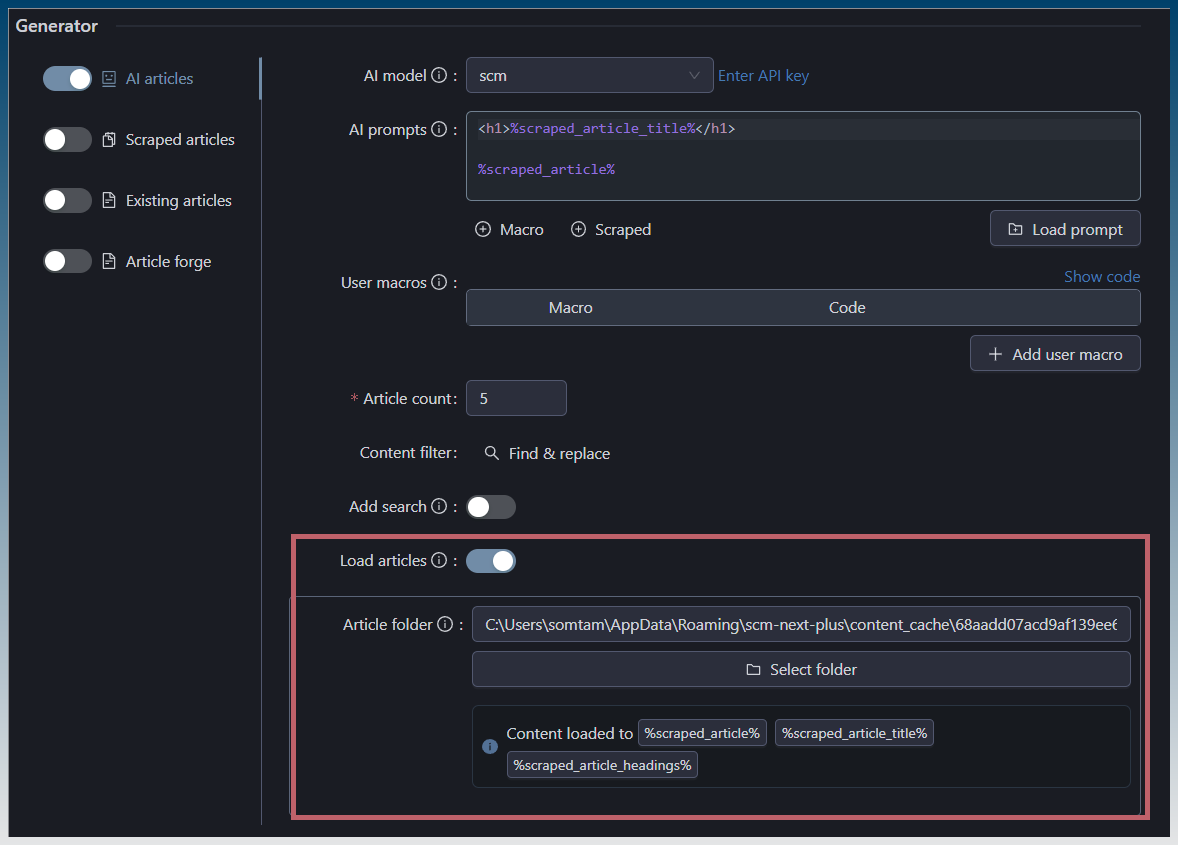Click the Article count field
The width and height of the screenshot is (1178, 845).
(516, 398)
